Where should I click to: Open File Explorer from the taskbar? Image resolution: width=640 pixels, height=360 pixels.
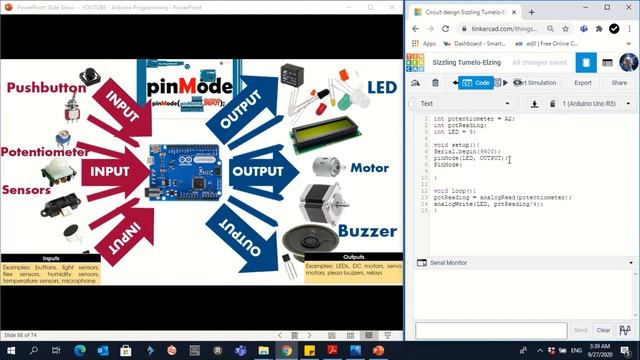pos(264,351)
